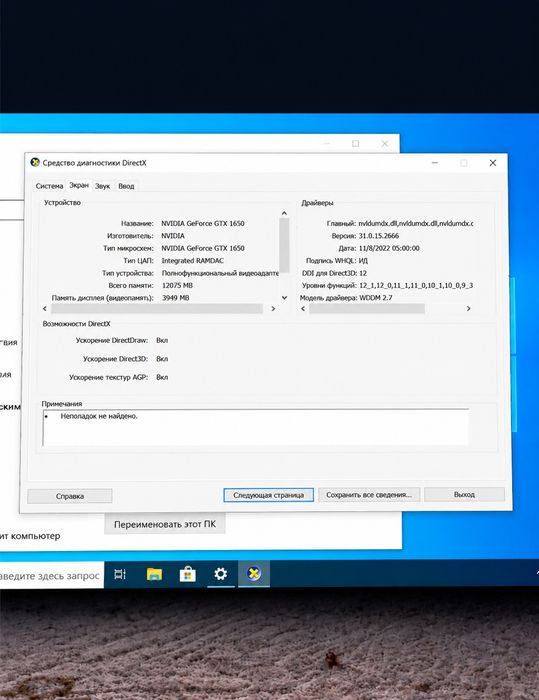The image size is (539, 700).
Task: Open the Звук tab
Action: 102,186
